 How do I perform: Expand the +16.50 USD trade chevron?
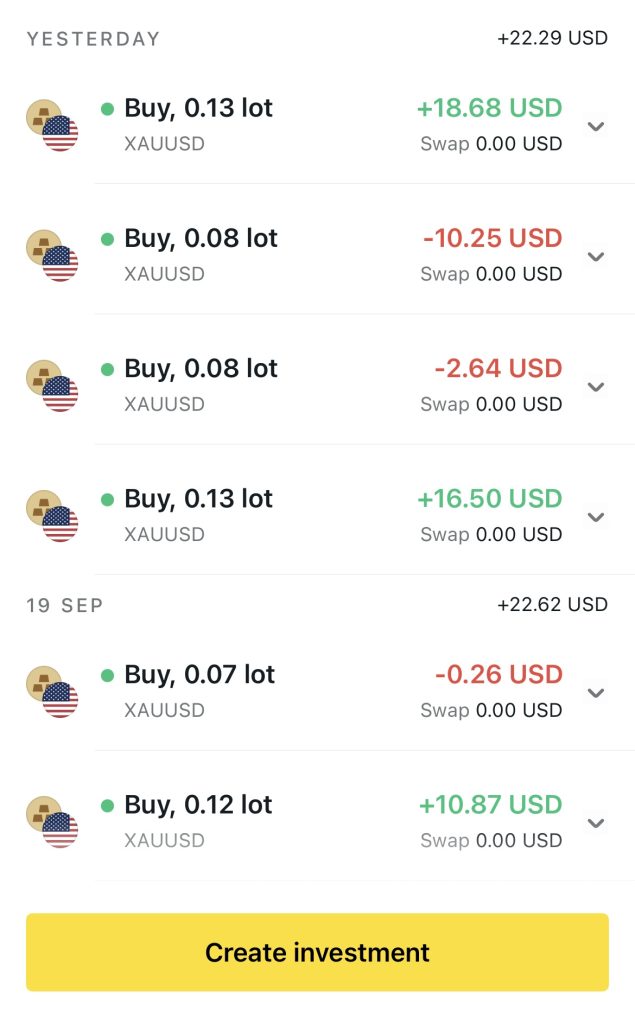coord(596,517)
